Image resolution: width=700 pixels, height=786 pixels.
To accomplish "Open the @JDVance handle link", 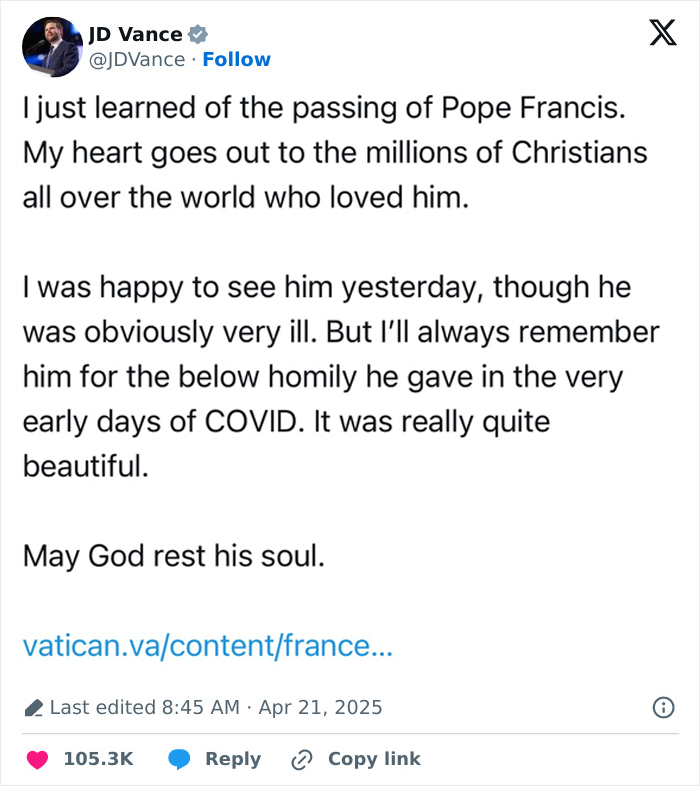I will pyautogui.click(x=137, y=60).
